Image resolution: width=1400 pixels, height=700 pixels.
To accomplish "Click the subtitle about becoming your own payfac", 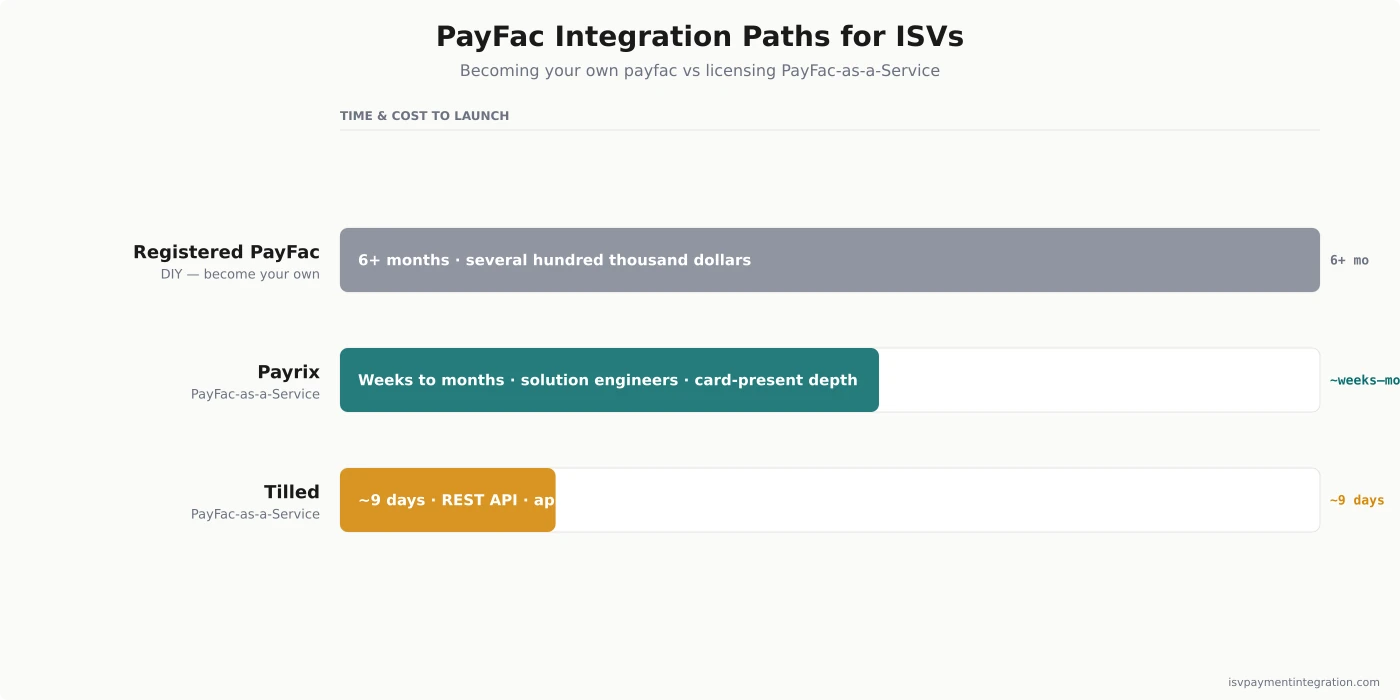I will (x=700, y=71).
